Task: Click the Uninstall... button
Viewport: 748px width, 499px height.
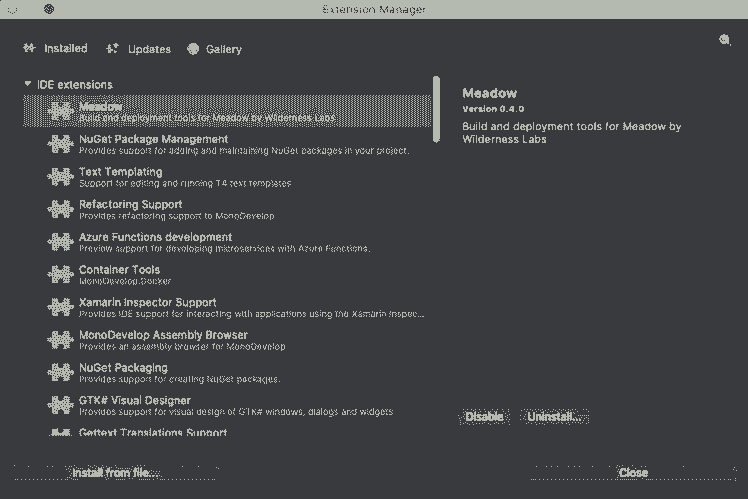Action: pos(555,416)
